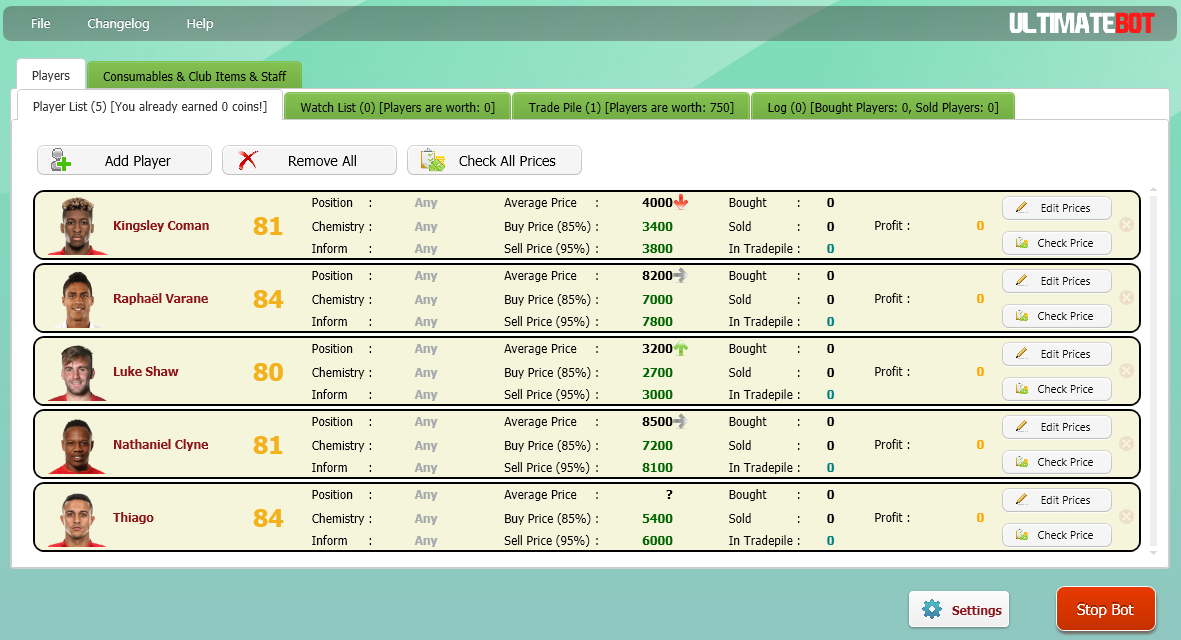Open the Trade Pile (1) tab
The width and height of the screenshot is (1181, 640).
[x=631, y=107]
